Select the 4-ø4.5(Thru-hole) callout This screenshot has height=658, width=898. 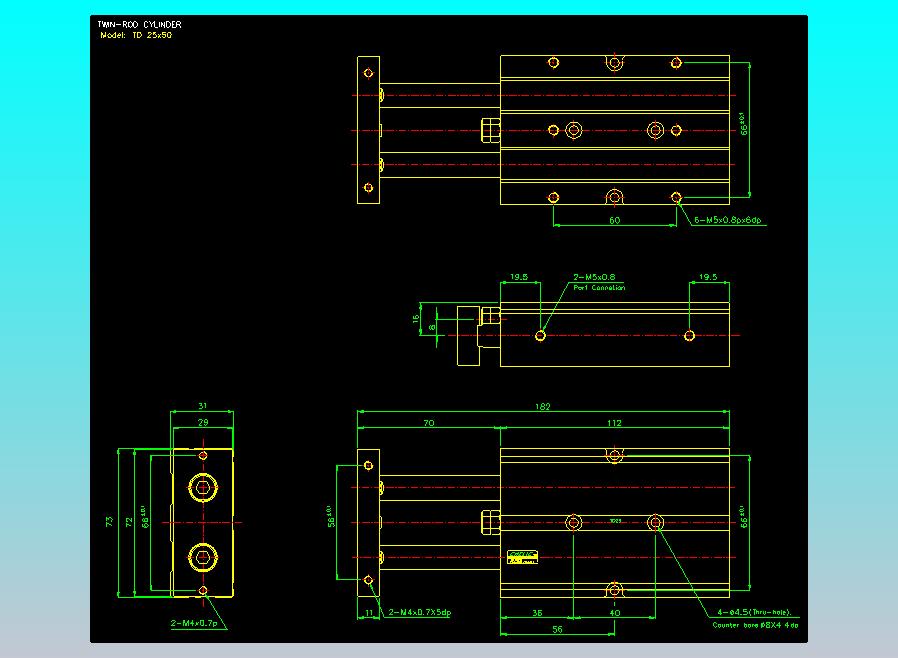[754, 612]
